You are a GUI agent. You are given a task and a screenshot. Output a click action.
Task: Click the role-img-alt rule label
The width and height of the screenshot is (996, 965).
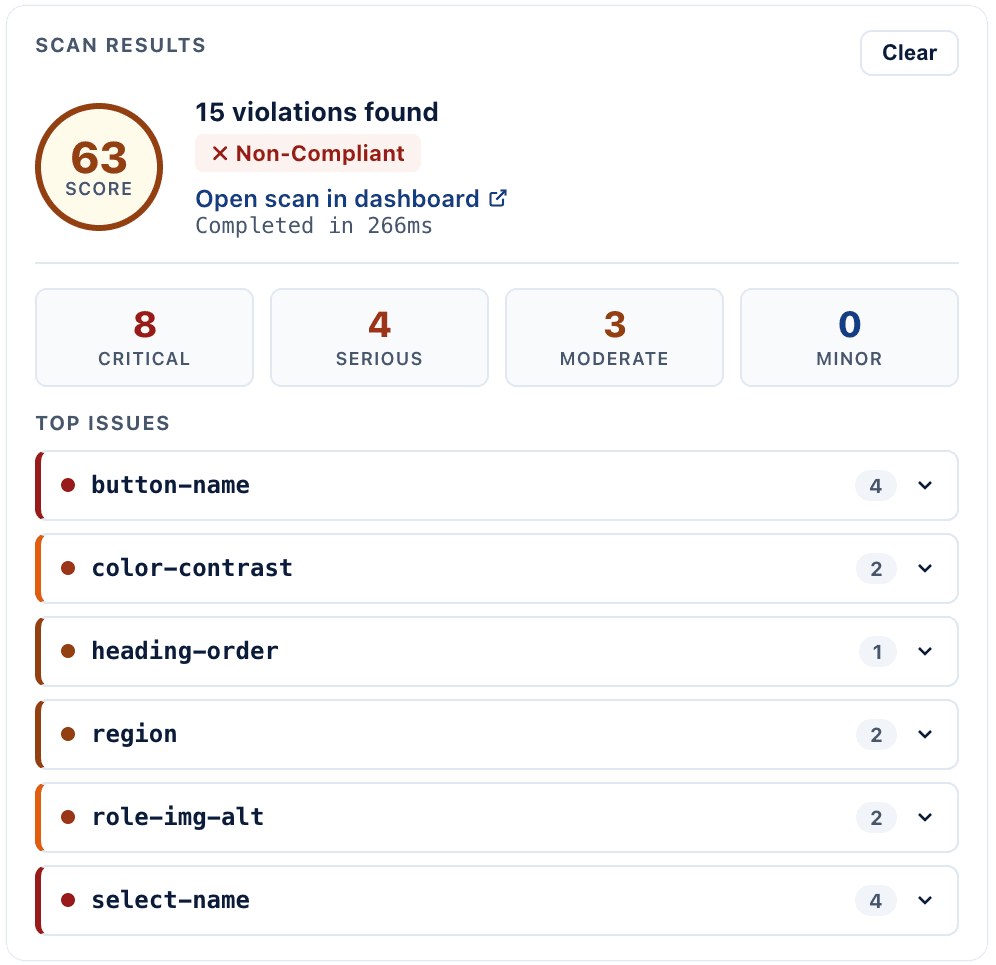click(x=178, y=817)
